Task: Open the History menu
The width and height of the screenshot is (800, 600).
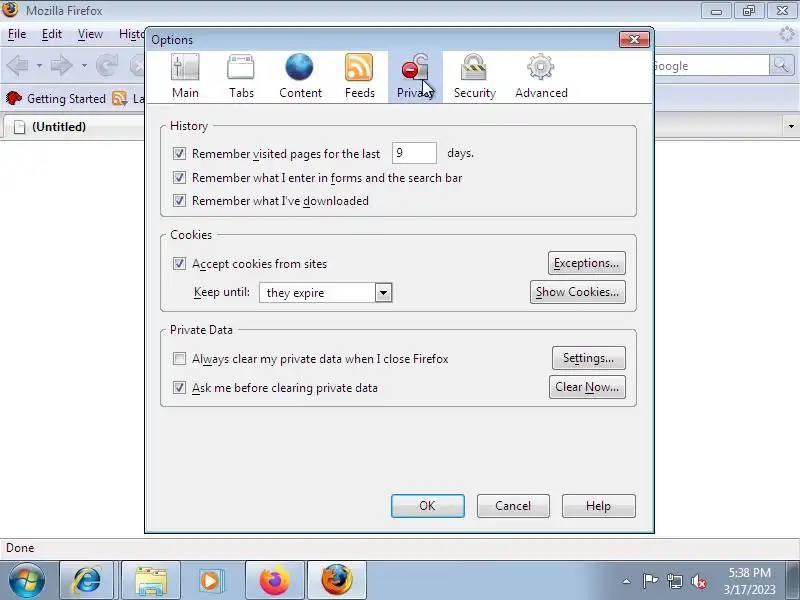Action: click(x=132, y=34)
